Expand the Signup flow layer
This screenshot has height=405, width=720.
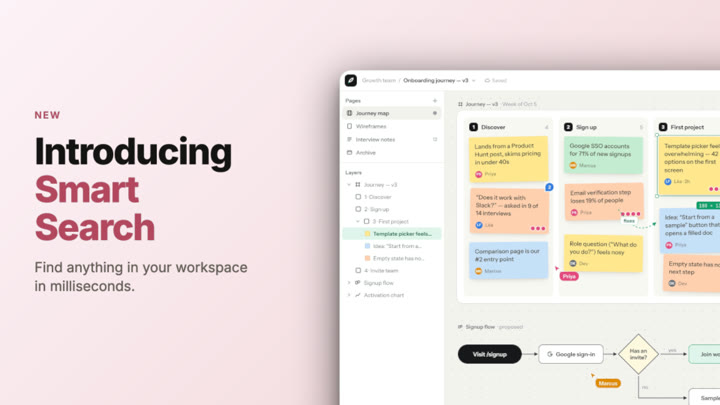(x=349, y=283)
